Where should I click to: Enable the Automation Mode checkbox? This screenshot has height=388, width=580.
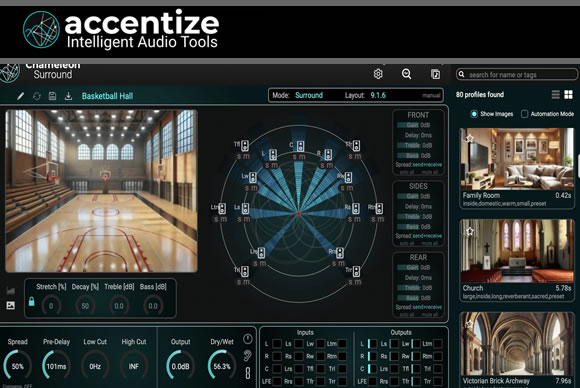point(524,114)
